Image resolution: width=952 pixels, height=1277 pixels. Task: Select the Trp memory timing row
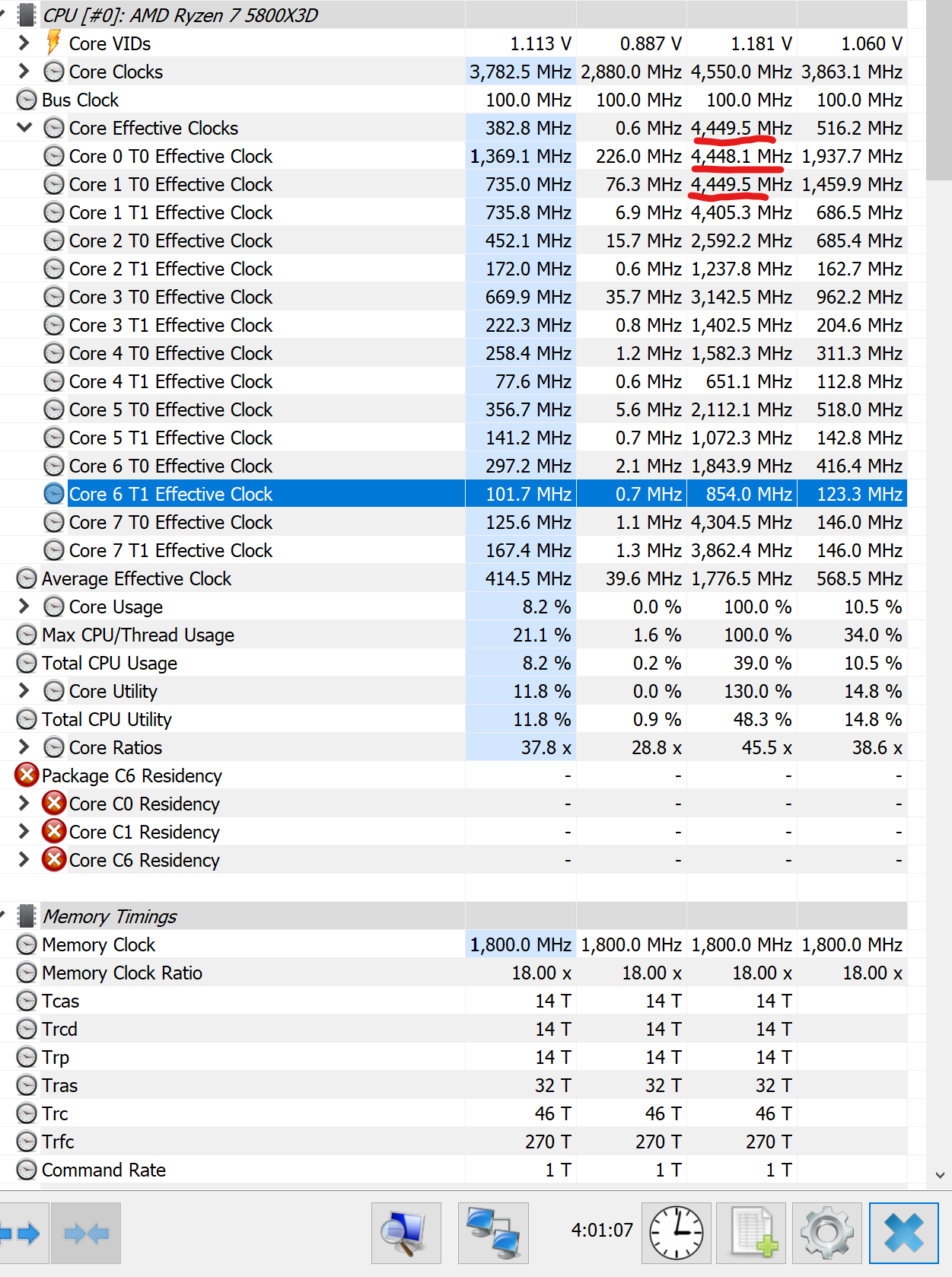[454, 1057]
